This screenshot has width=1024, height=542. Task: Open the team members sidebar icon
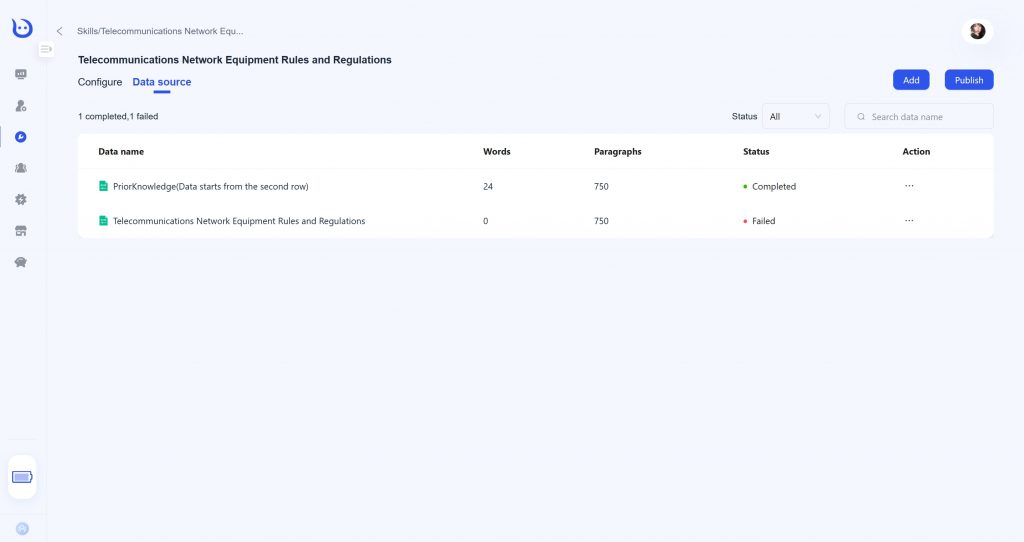(21, 168)
